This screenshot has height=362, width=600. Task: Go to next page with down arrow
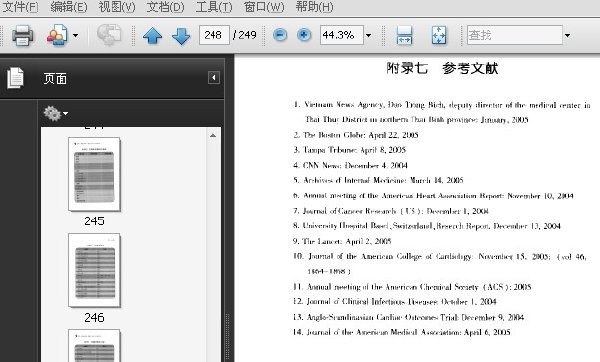(181, 36)
